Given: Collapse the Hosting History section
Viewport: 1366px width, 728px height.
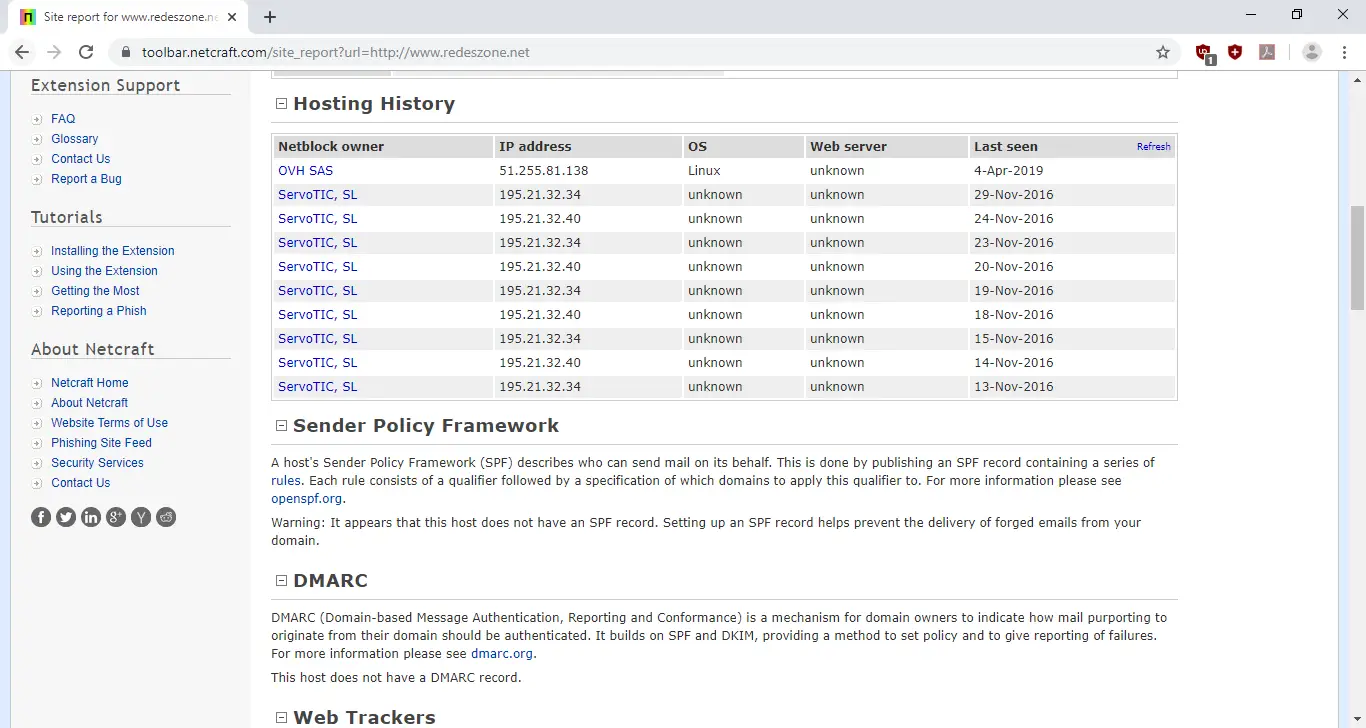Looking at the screenshot, I should point(281,104).
